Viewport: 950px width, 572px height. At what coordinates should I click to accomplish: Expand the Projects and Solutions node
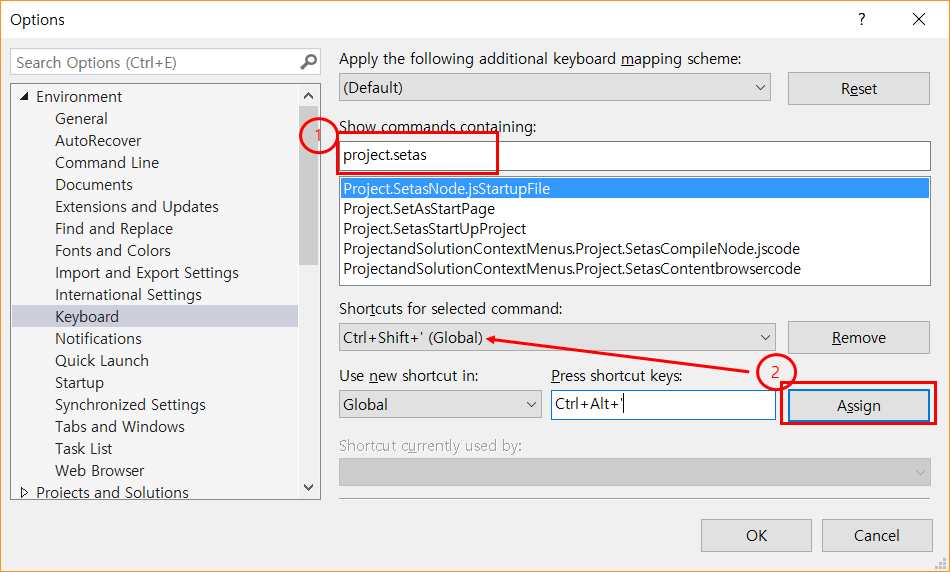(x=24, y=493)
